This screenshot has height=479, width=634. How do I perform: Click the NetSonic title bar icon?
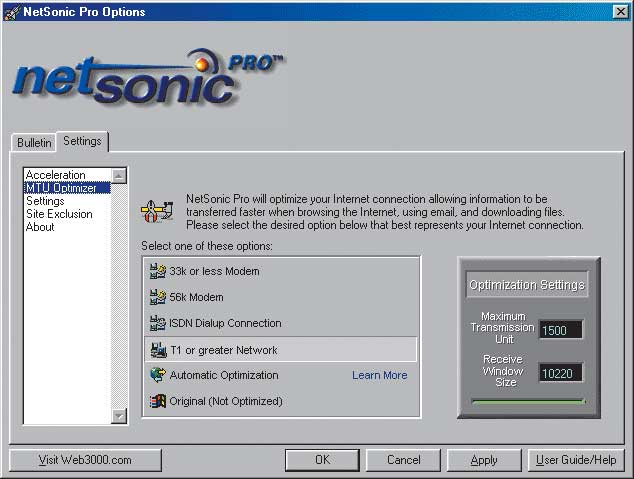[11, 12]
